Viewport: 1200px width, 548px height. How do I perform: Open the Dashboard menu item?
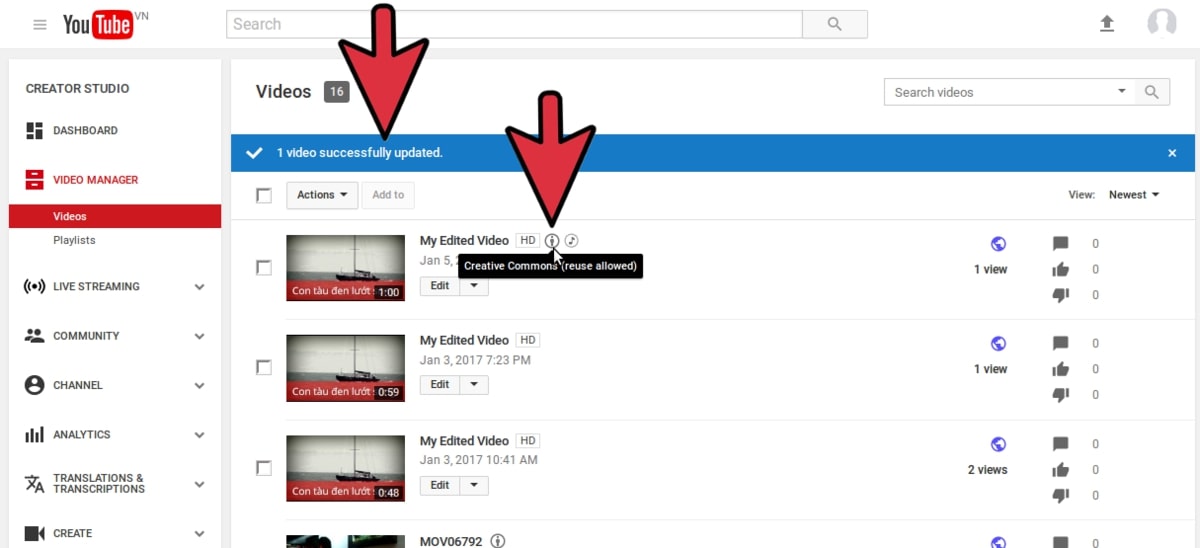[x=85, y=131]
